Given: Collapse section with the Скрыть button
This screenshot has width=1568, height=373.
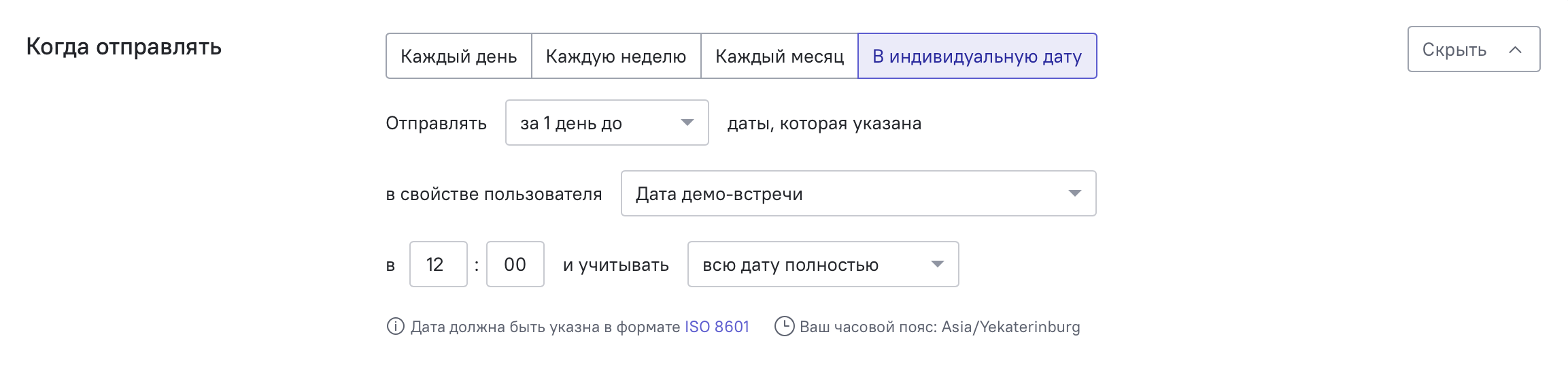Looking at the screenshot, I should [x=1473, y=49].
